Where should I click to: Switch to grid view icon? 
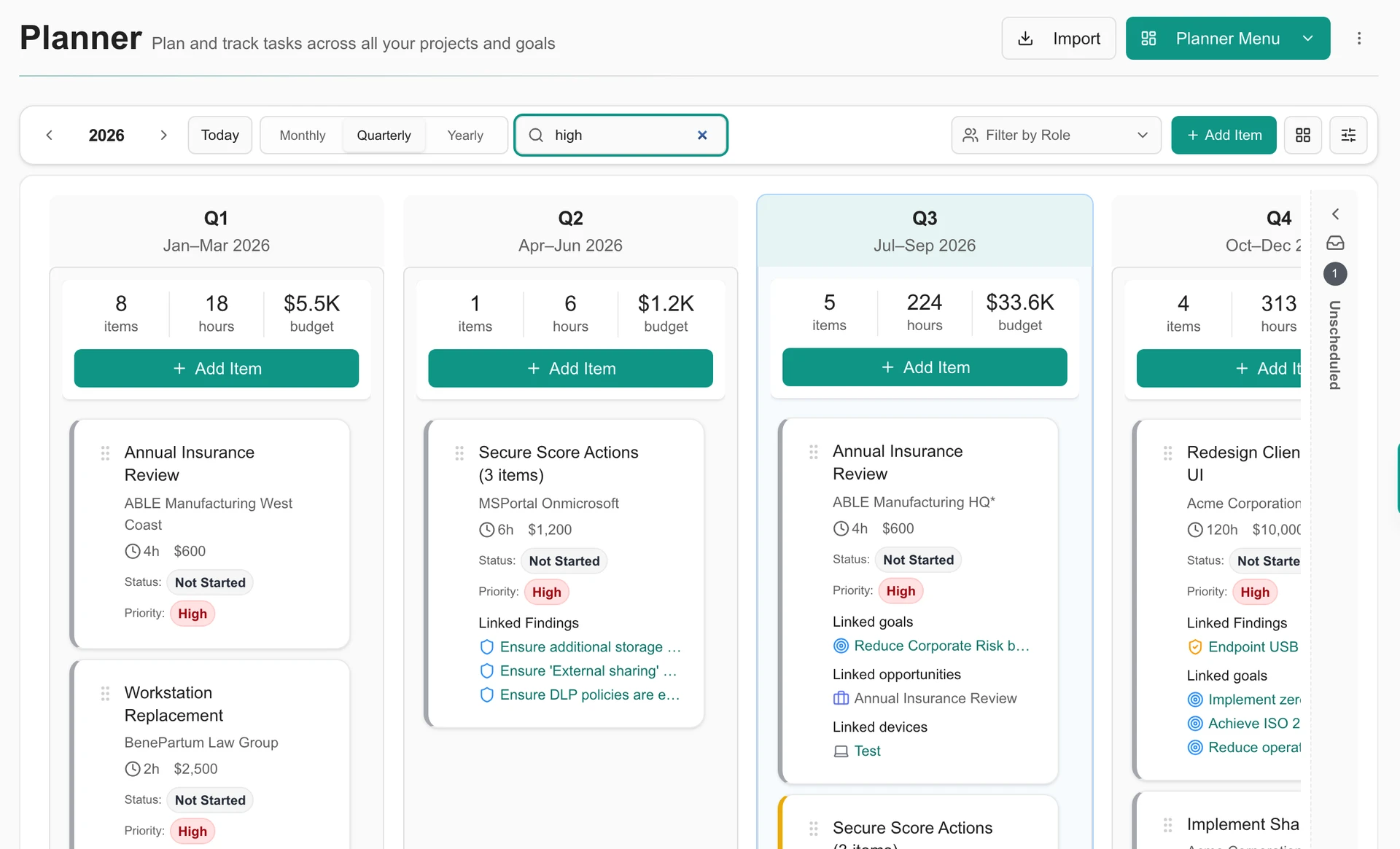click(x=1302, y=135)
